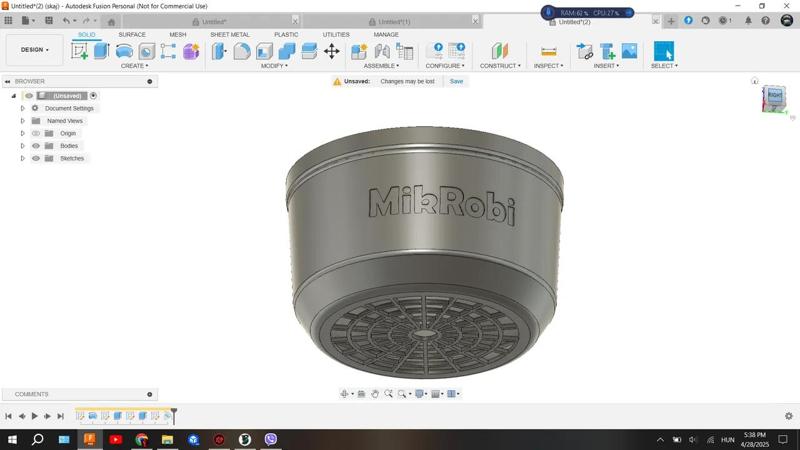Image resolution: width=800 pixels, height=450 pixels.
Task: Click the Save link in unsaved warning
Action: tap(457, 81)
